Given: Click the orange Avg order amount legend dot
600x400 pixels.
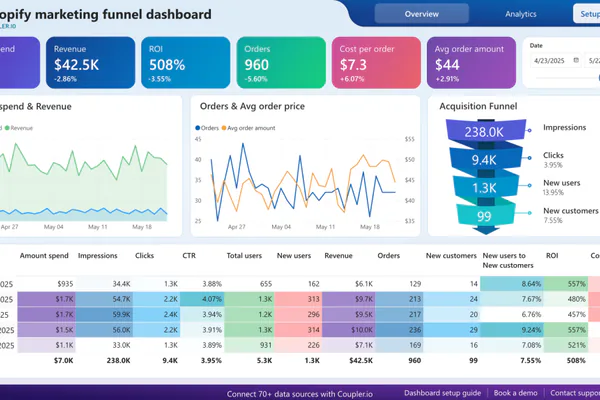Looking at the screenshot, I should tap(224, 128).
